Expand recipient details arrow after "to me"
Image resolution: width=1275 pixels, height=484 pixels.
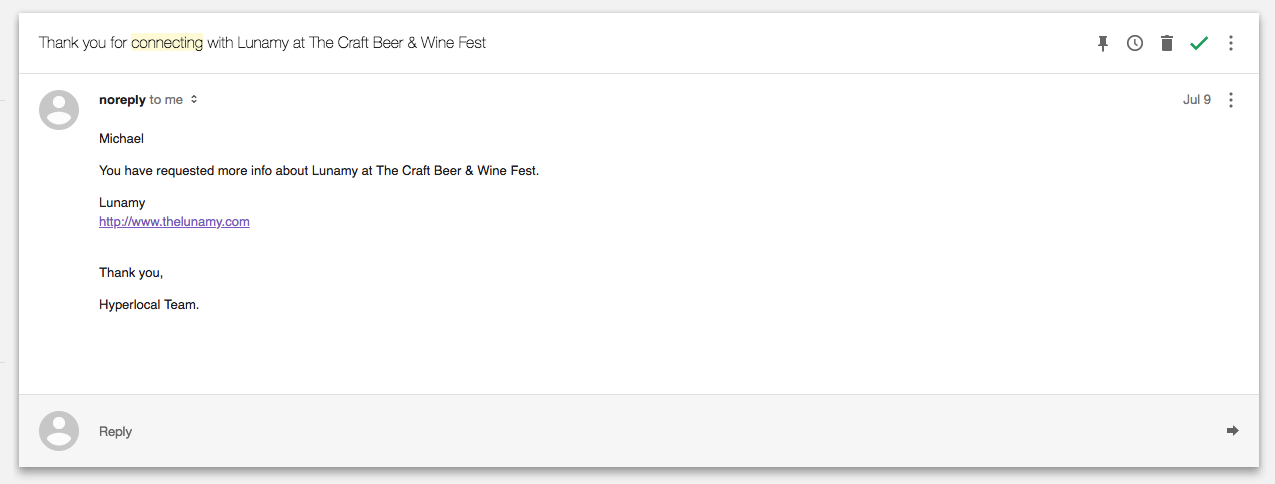[x=194, y=99]
